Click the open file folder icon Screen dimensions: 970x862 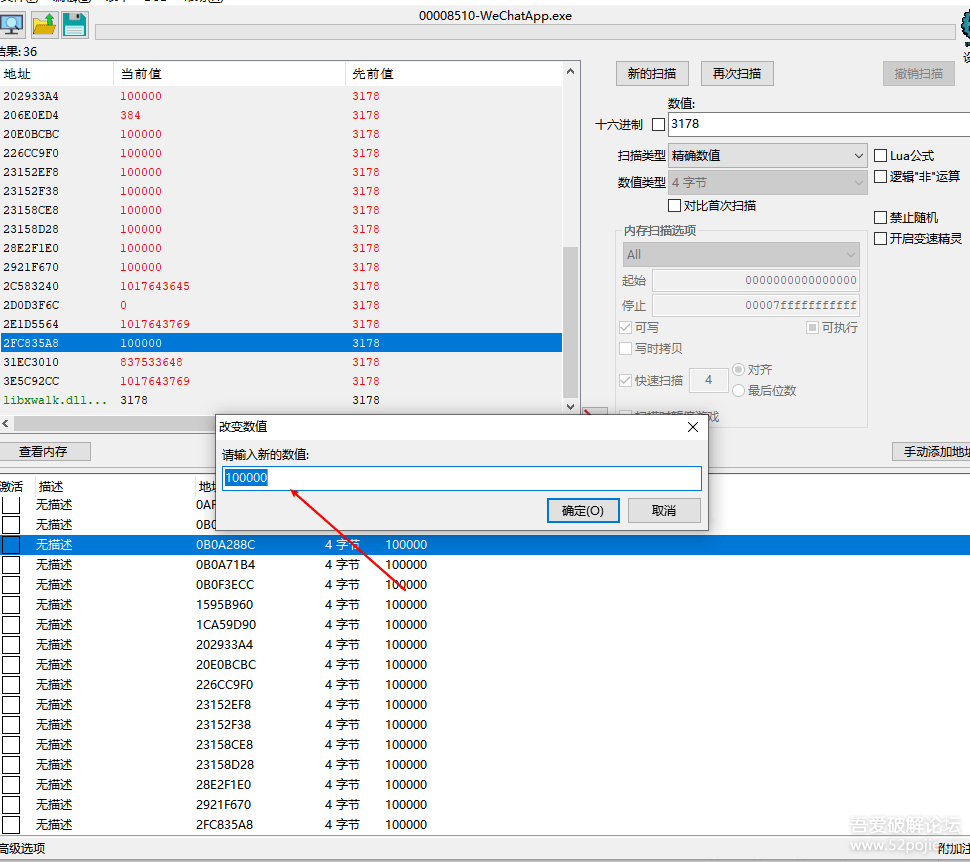click(x=44, y=25)
